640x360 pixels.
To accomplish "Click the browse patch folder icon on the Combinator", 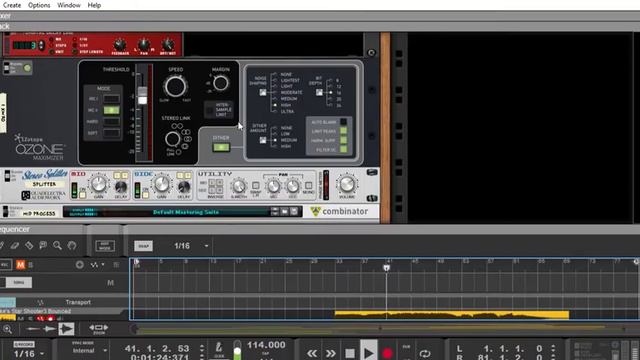I will [x=284, y=211].
